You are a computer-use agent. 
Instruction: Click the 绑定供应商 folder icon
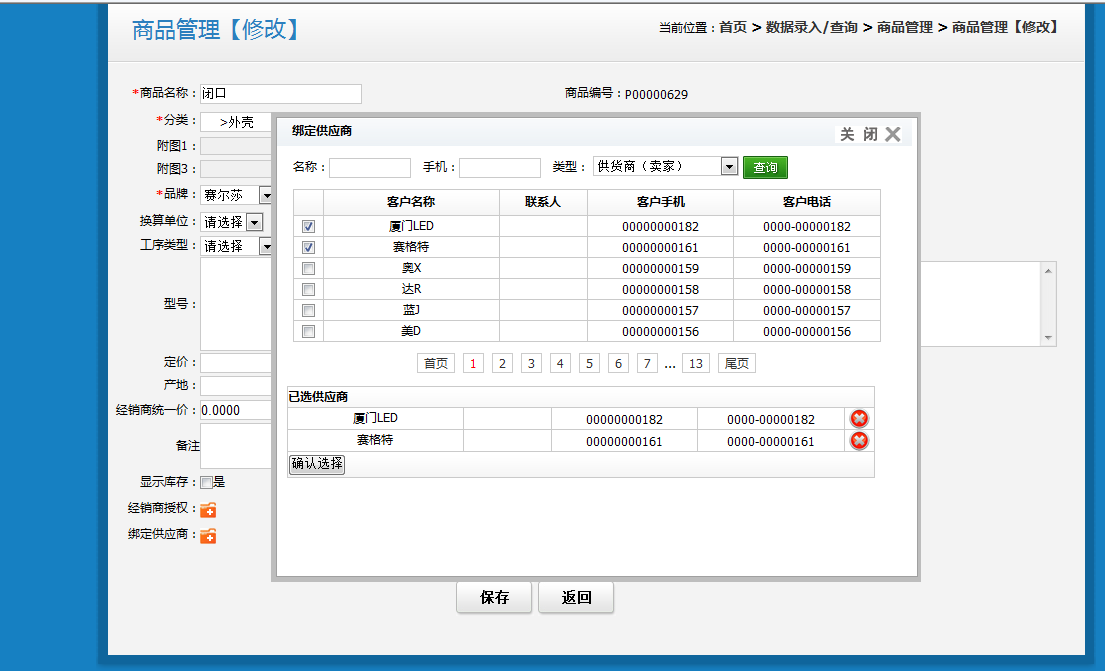(x=208, y=536)
